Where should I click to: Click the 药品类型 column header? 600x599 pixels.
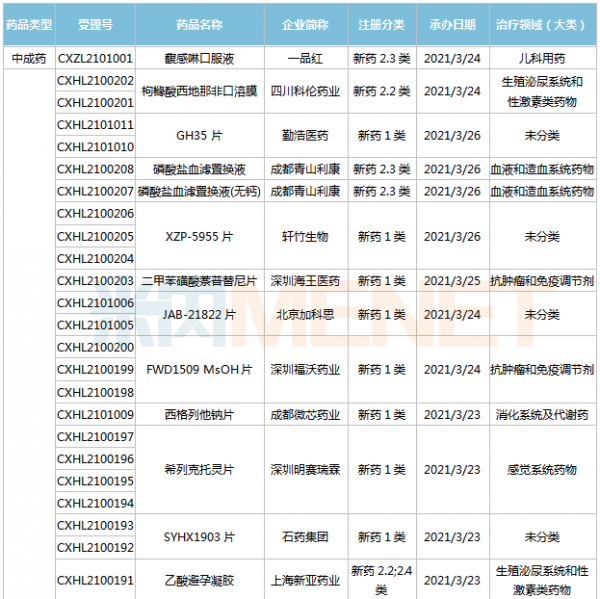(x=27, y=22)
